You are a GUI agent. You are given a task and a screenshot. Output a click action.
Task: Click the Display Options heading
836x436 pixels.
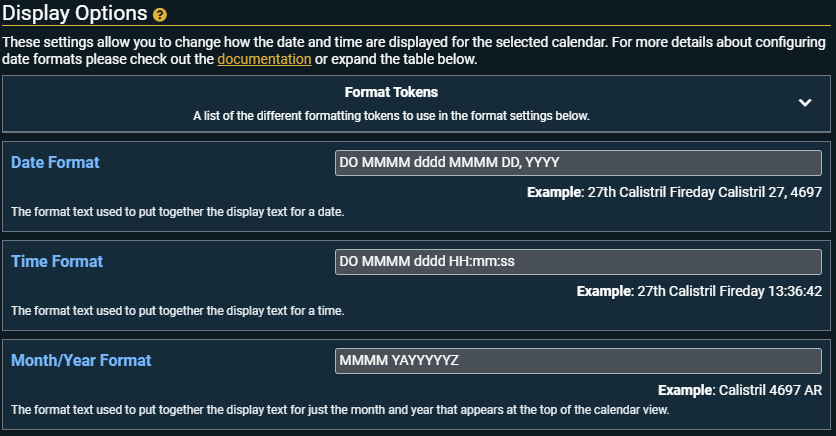tap(75, 15)
